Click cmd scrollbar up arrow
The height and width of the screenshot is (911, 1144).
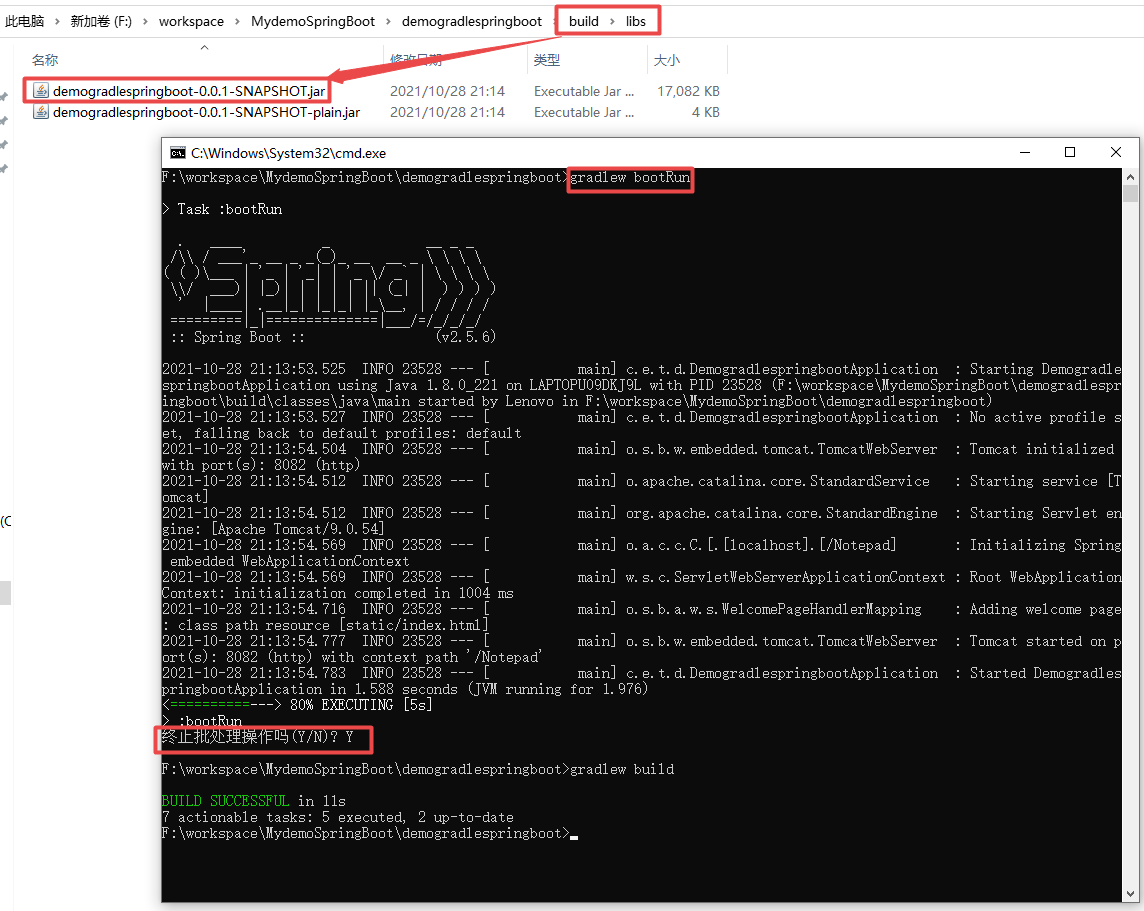click(x=1130, y=177)
